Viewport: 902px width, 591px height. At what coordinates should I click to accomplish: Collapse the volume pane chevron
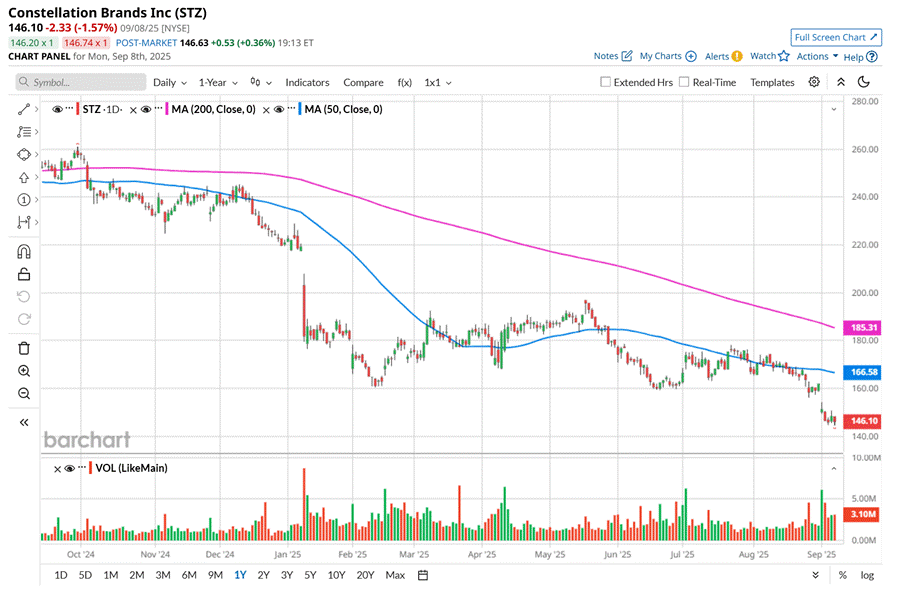834,469
